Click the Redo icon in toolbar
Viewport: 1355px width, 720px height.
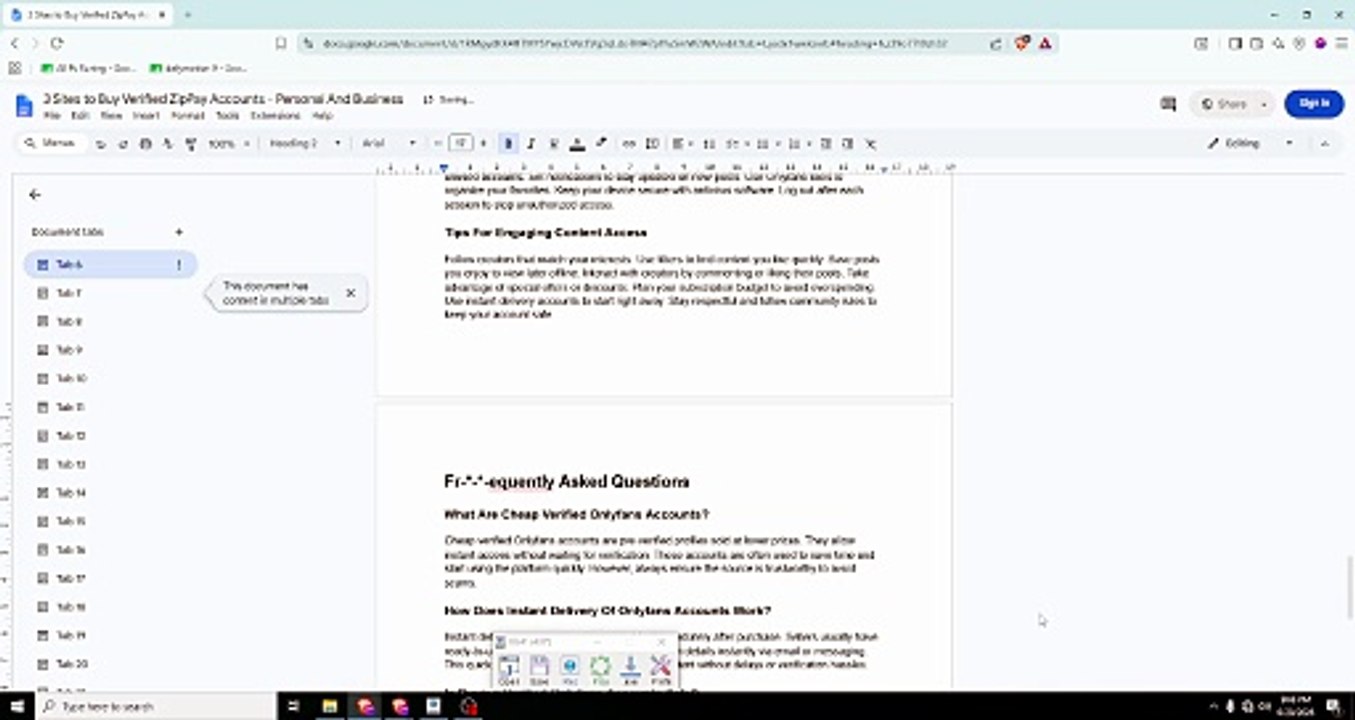point(123,144)
